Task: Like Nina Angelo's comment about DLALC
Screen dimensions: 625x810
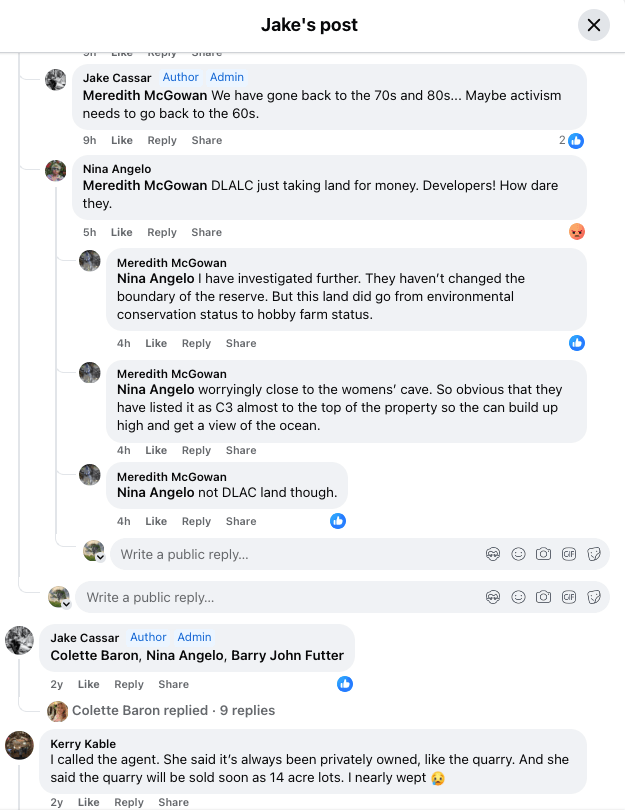Action: [x=121, y=232]
